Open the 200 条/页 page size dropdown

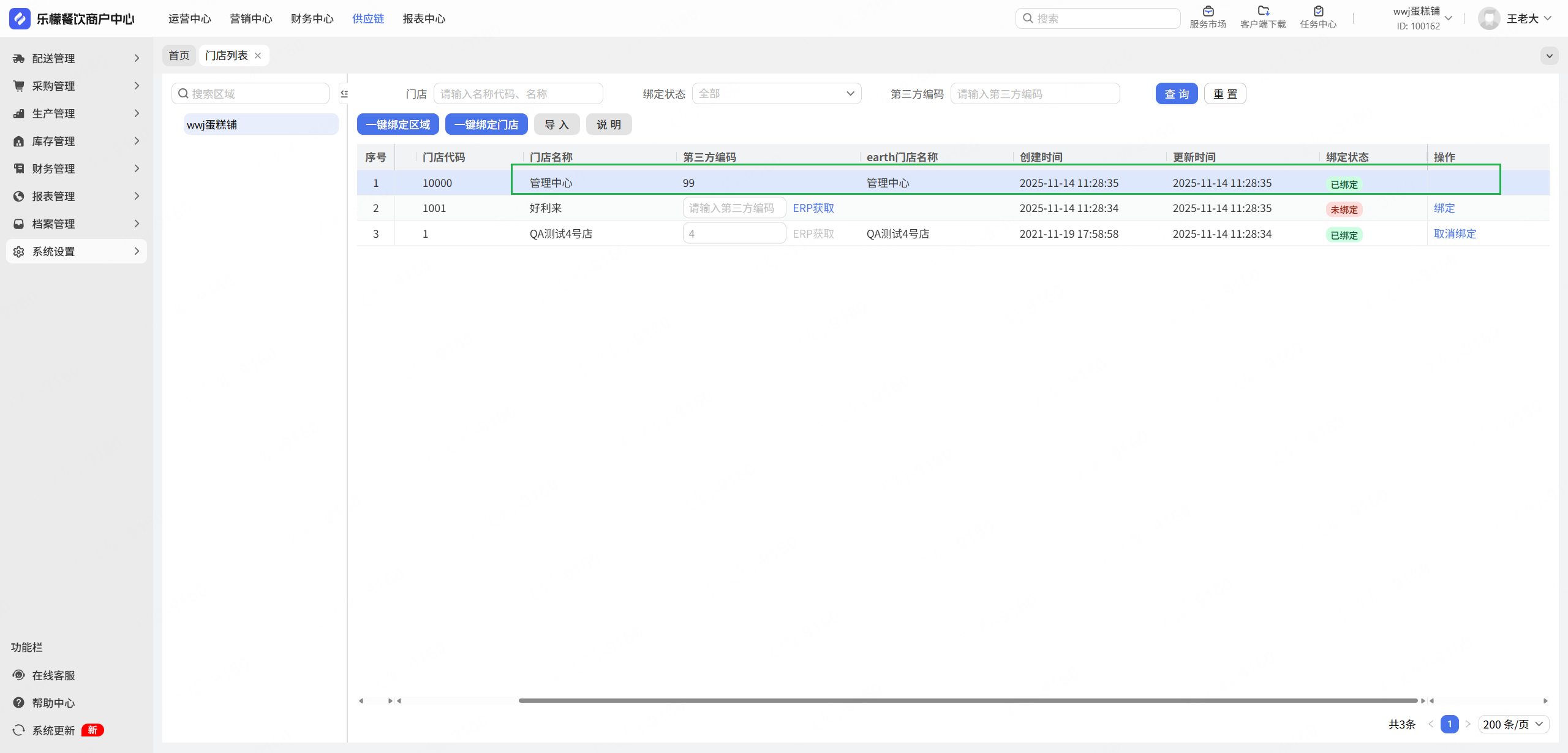[1513, 724]
